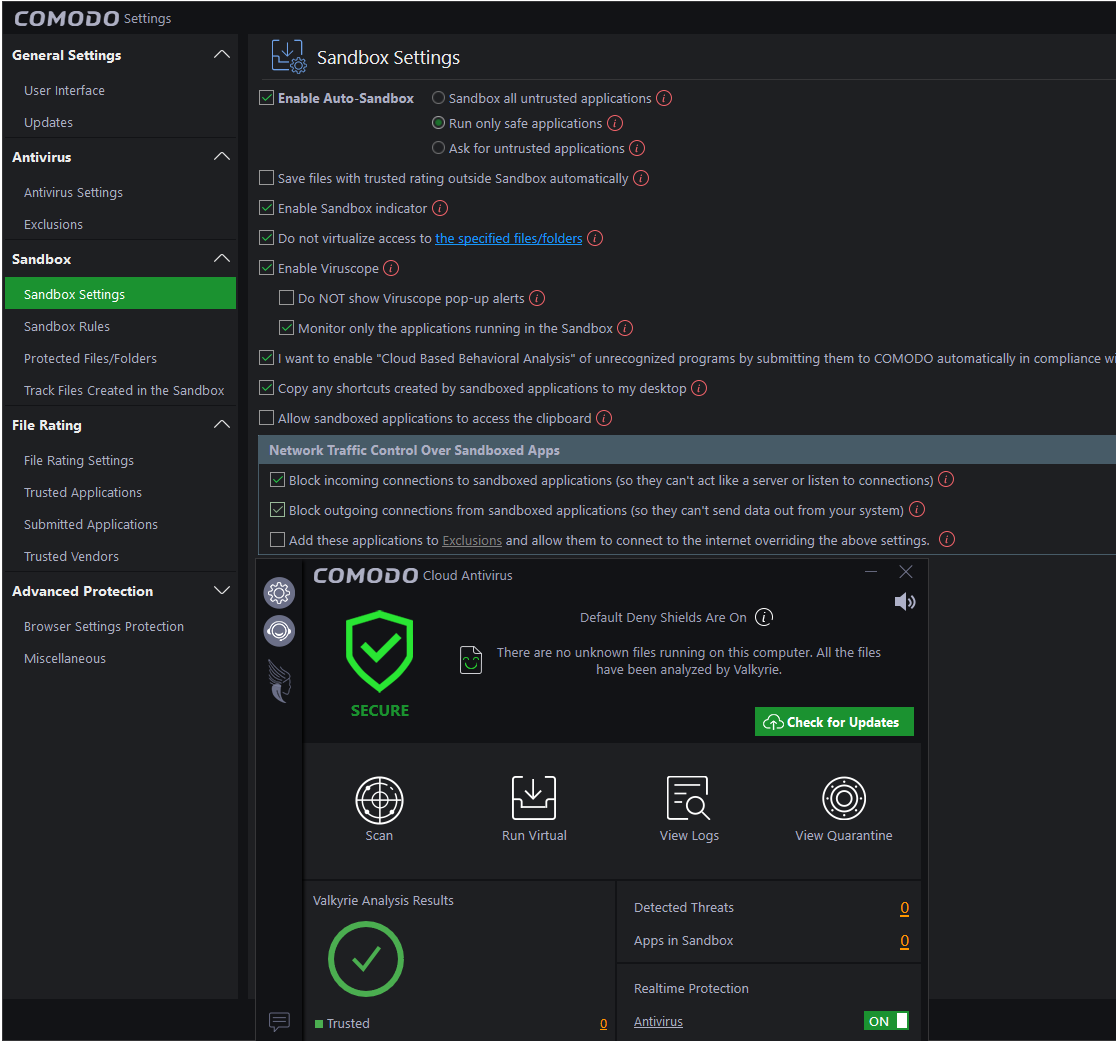Select Sandbox all untrusted applications option

pyautogui.click(x=438, y=98)
